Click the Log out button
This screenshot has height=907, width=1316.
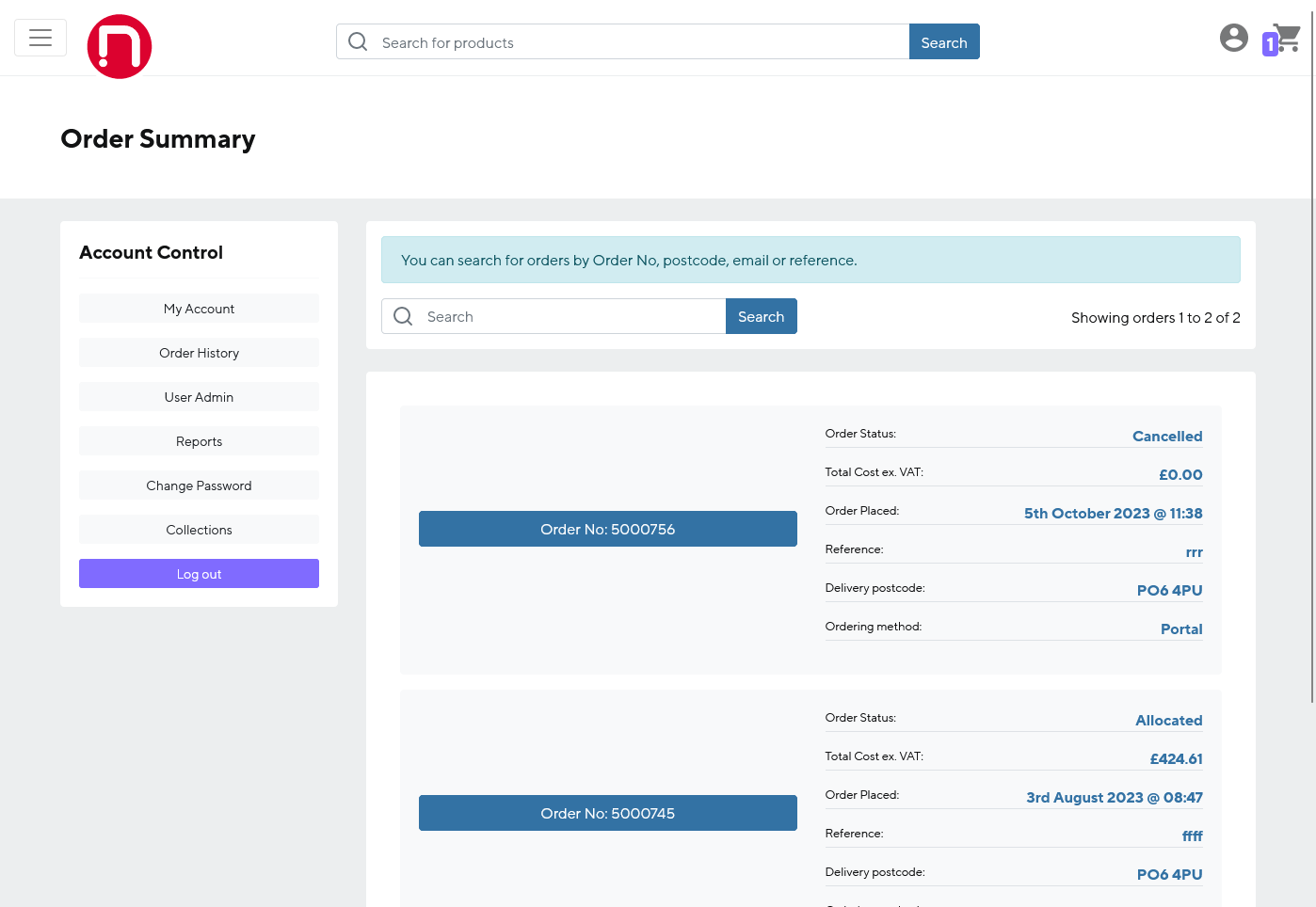pos(199,574)
